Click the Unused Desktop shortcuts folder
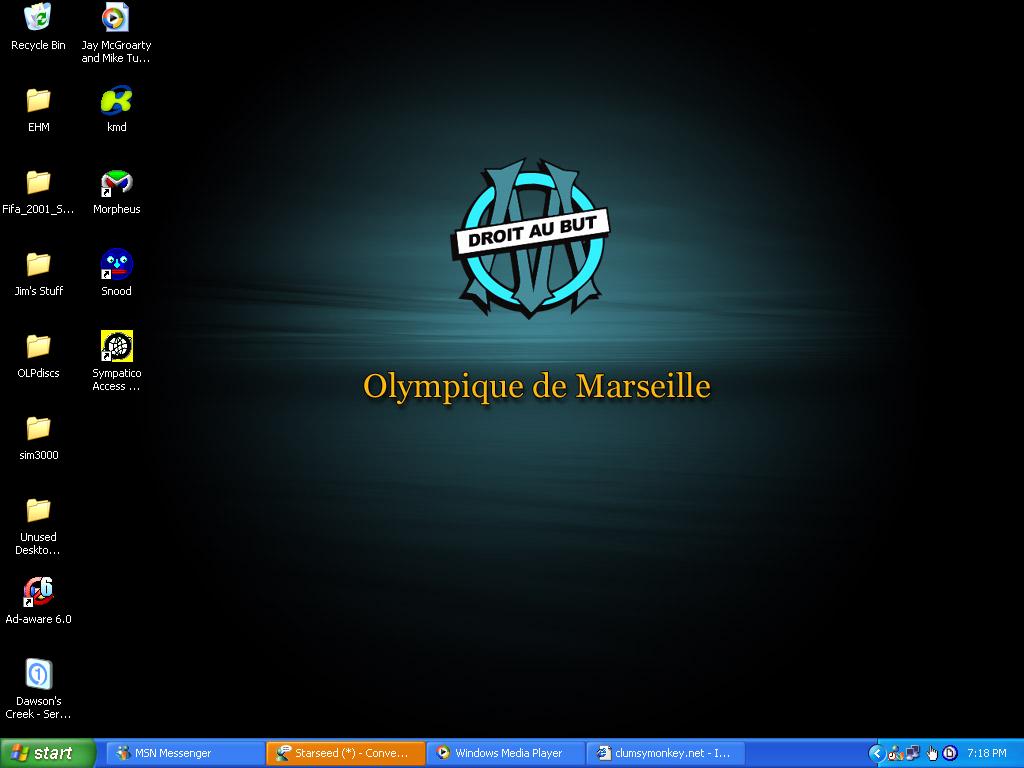1024x768 pixels. pyautogui.click(x=38, y=511)
